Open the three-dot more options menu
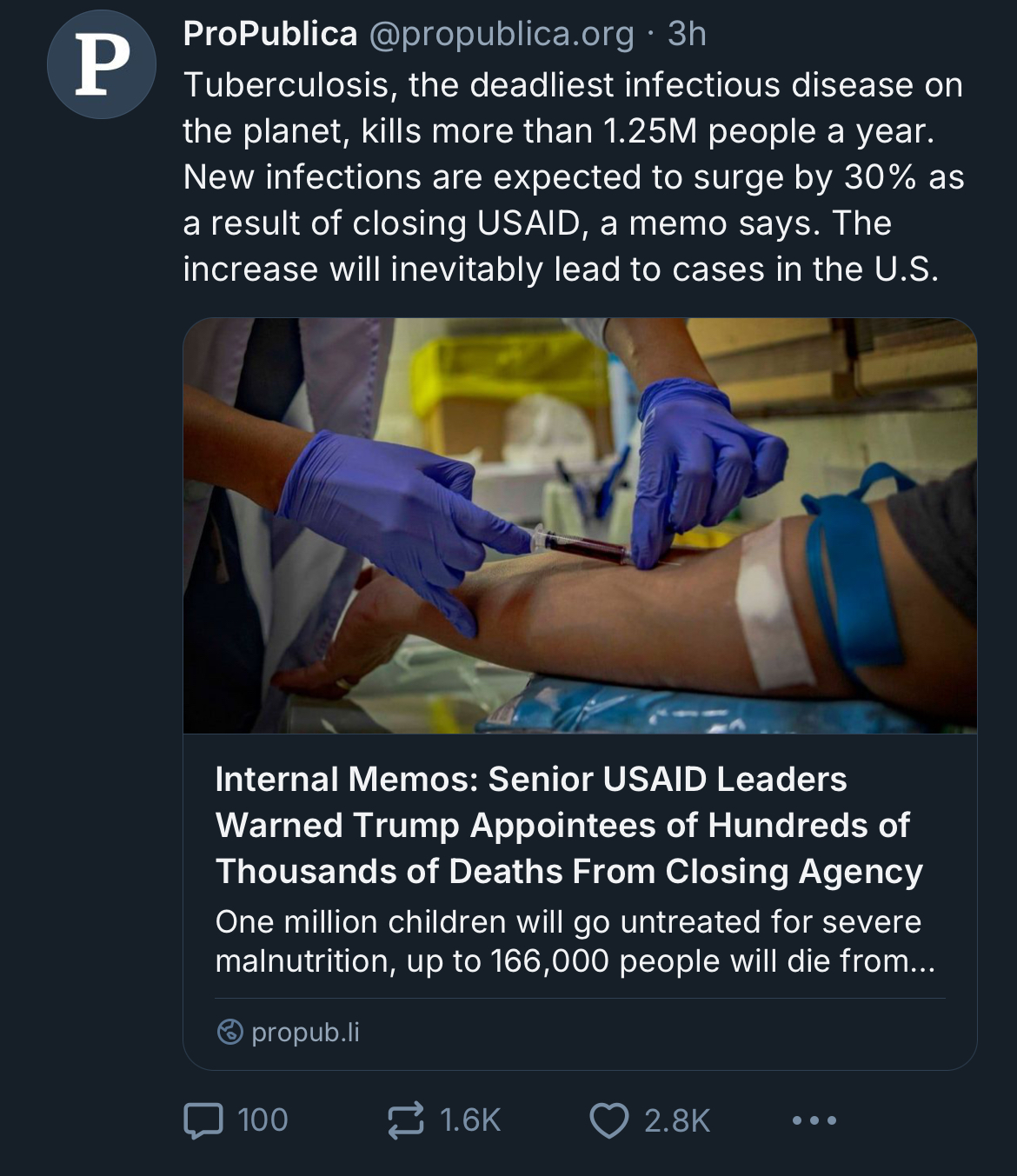 [x=814, y=1120]
